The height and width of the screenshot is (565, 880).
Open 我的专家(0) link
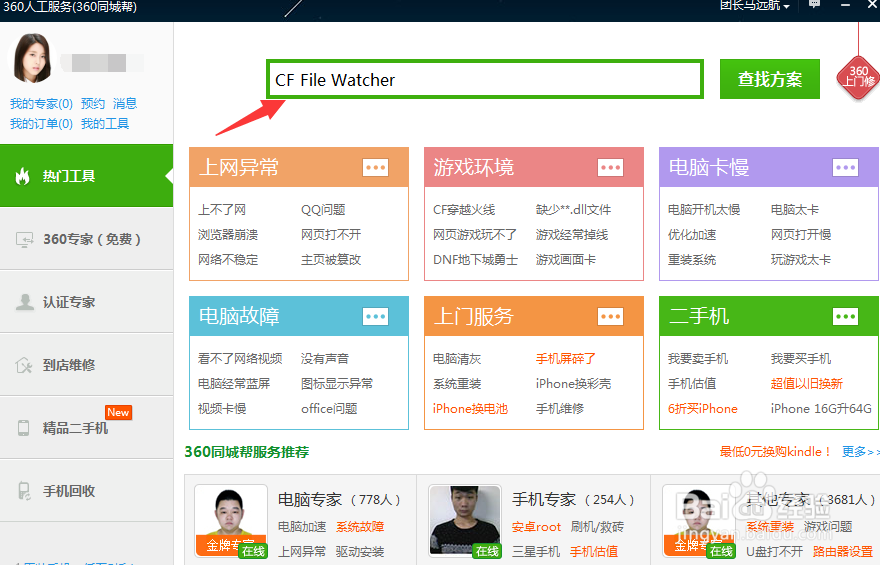pyautogui.click(x=42, y=104)
